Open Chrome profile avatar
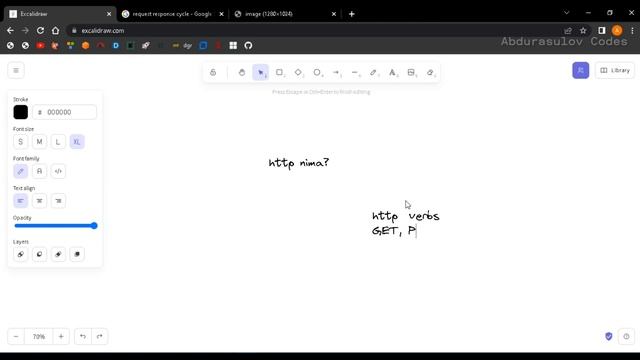The image size is (640, 360). (617, 31)
